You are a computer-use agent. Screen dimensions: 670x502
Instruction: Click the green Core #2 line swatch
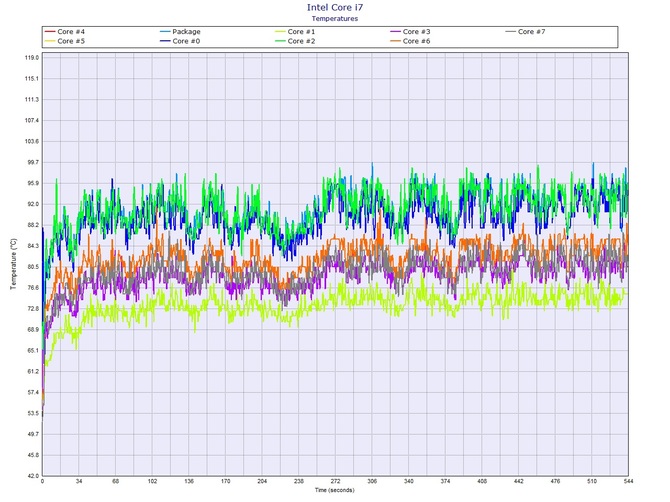(279, 41)
